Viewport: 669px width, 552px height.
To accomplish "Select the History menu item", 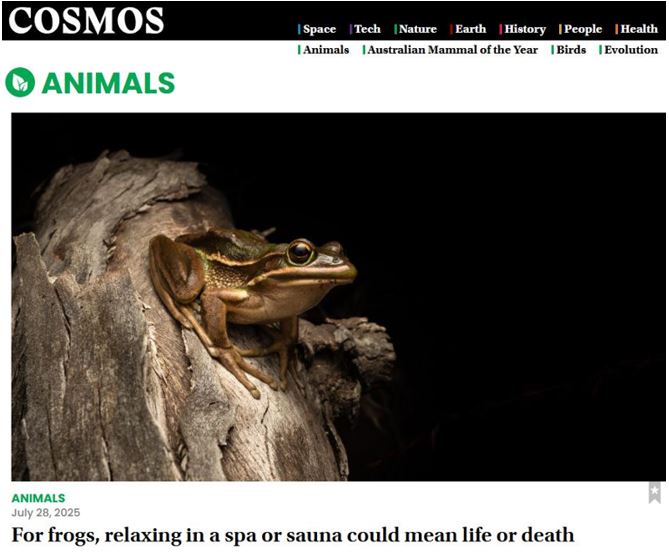I will tap(523, 29).
